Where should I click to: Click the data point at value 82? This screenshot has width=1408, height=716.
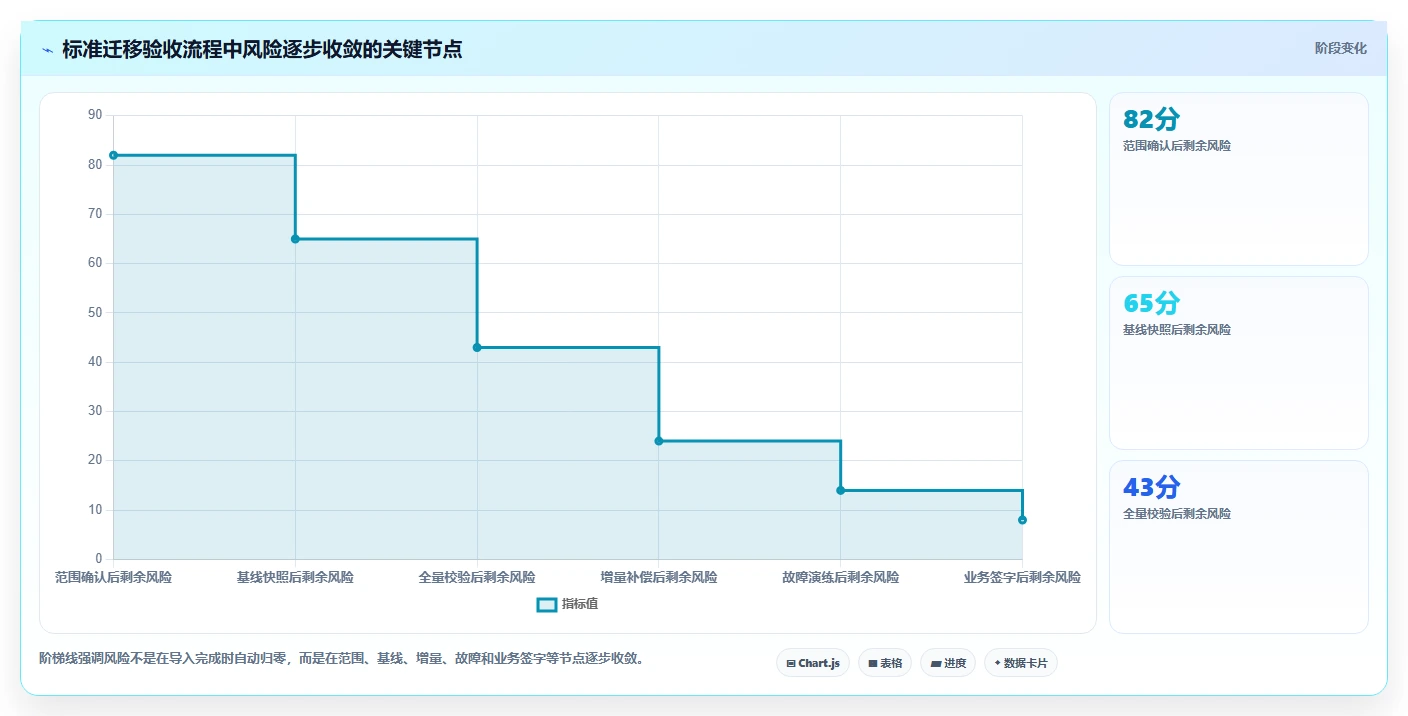coord(113,155)
